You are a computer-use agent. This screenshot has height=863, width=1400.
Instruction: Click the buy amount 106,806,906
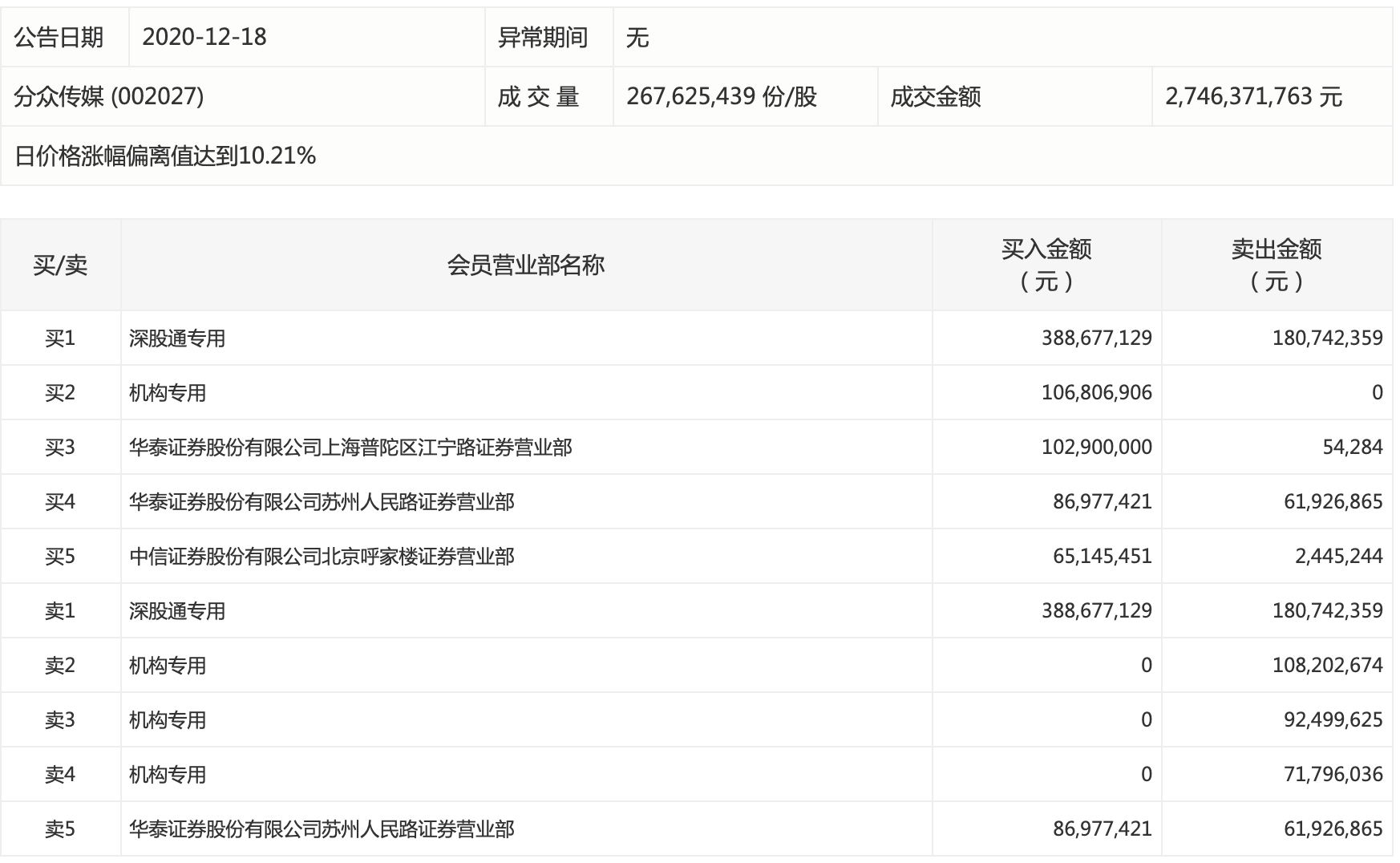(x=1096, y=393)
